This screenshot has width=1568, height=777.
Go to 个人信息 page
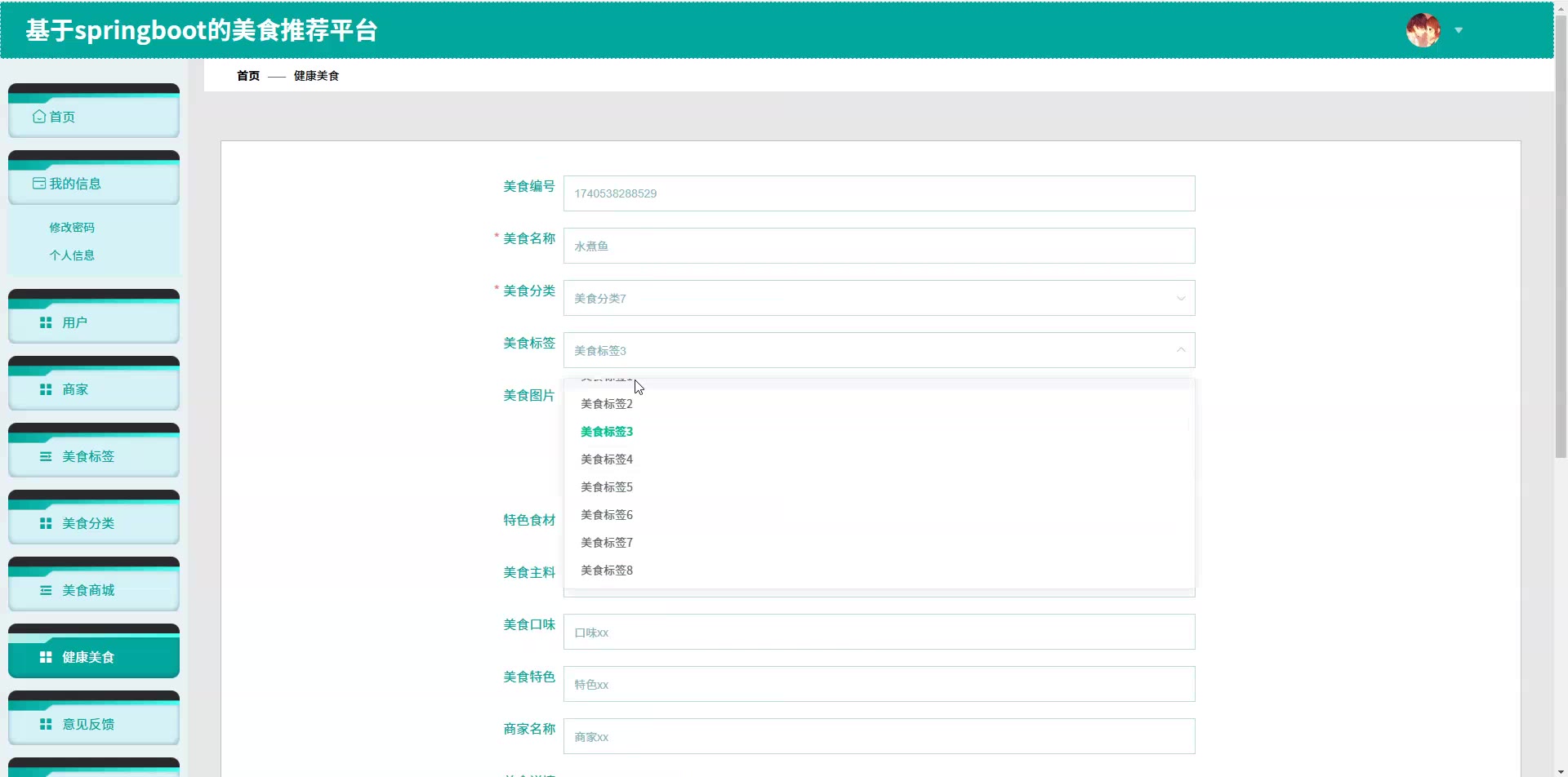pos(72,255)
